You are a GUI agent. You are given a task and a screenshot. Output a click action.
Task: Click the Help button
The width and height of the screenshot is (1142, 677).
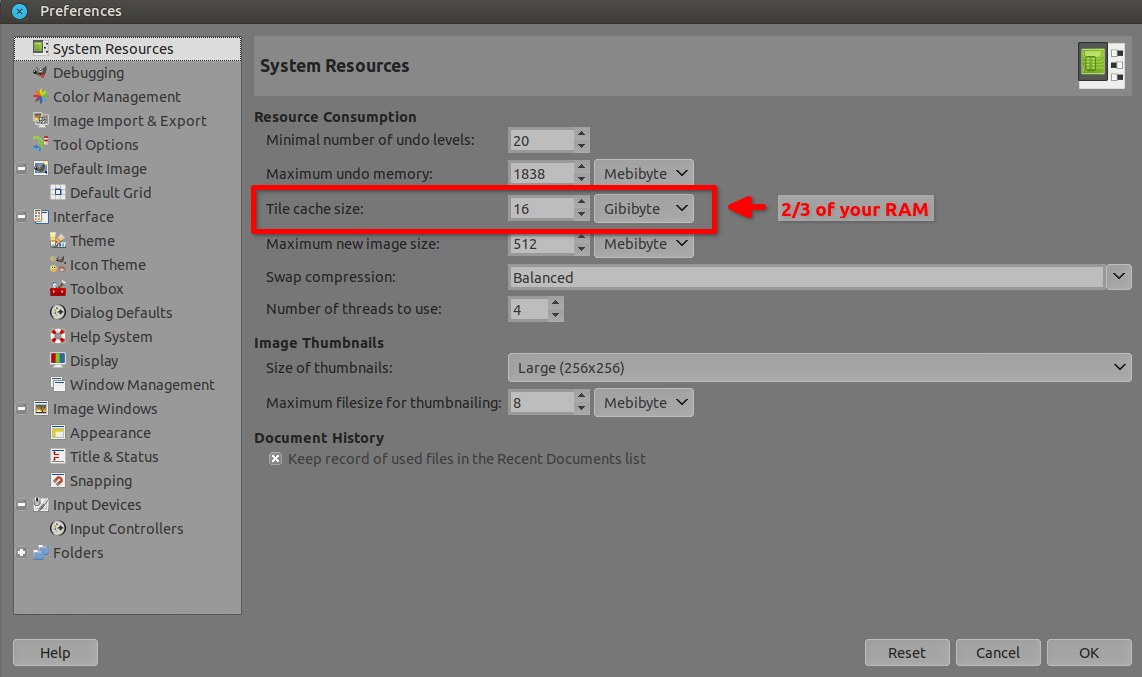pyautogui.click(x=55, y=653)
